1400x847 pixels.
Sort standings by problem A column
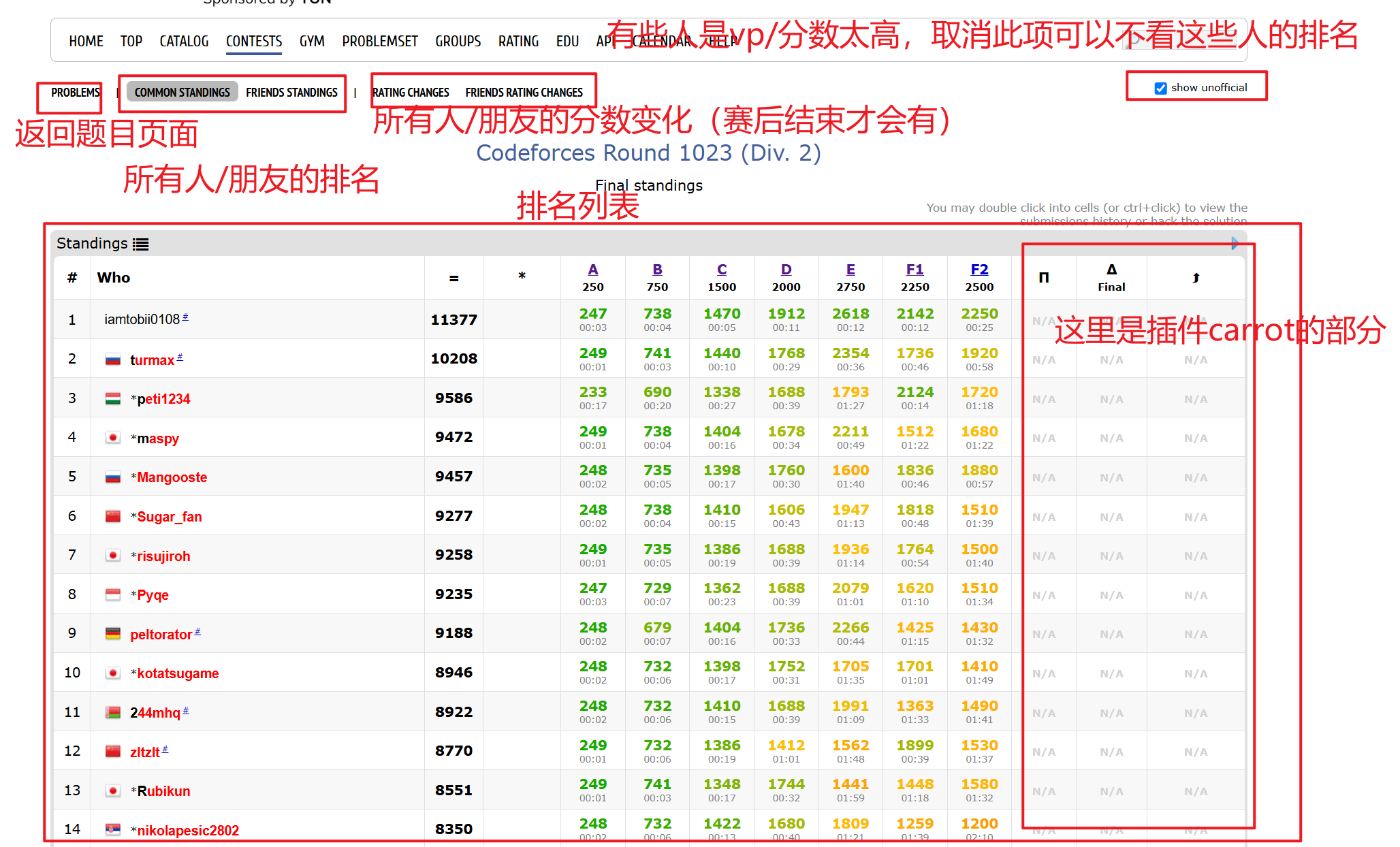coord(592,269)
